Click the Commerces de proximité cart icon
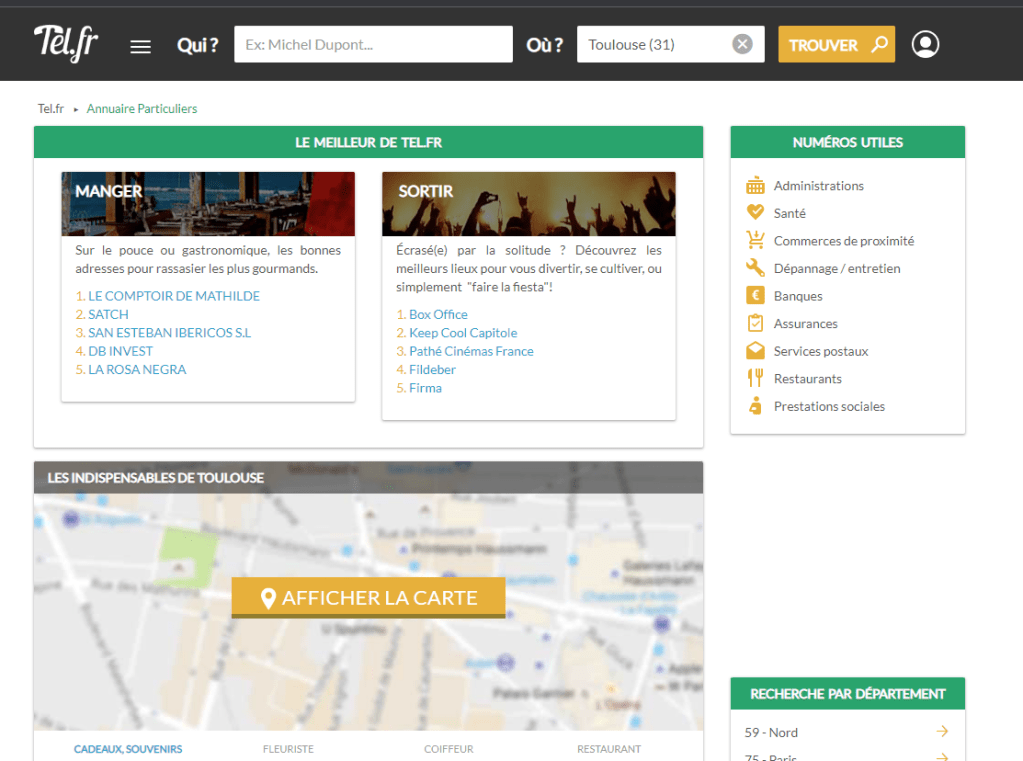The height and width of the screenshot is (761, 1023). click(755, 241)
